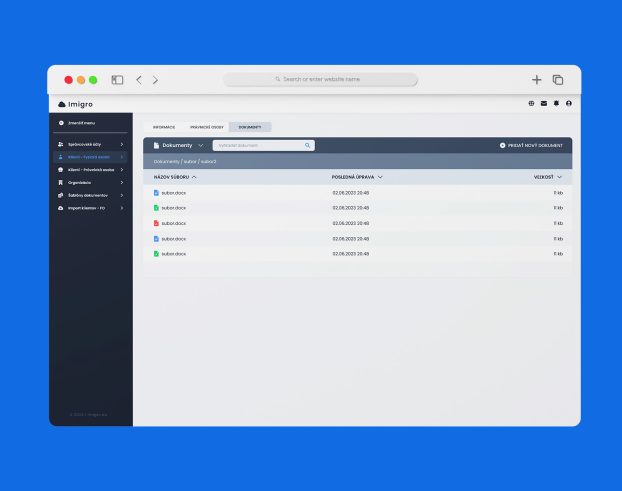Sort by Názov súboru column
The width and height of the screenshot is (622, 491).
click(x=175, y=177)
